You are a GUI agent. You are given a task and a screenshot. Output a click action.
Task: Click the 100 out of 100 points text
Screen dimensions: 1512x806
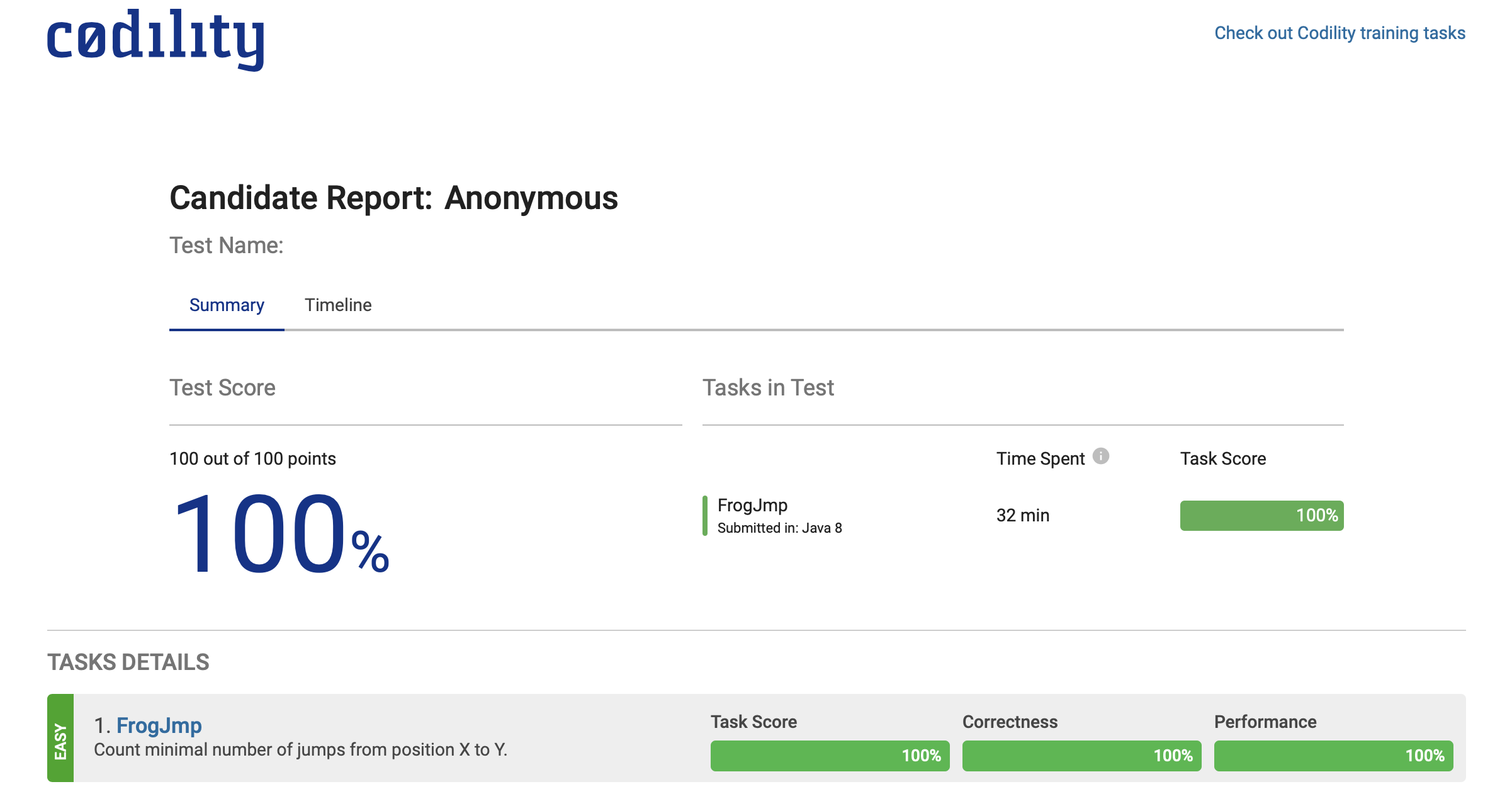252,458
